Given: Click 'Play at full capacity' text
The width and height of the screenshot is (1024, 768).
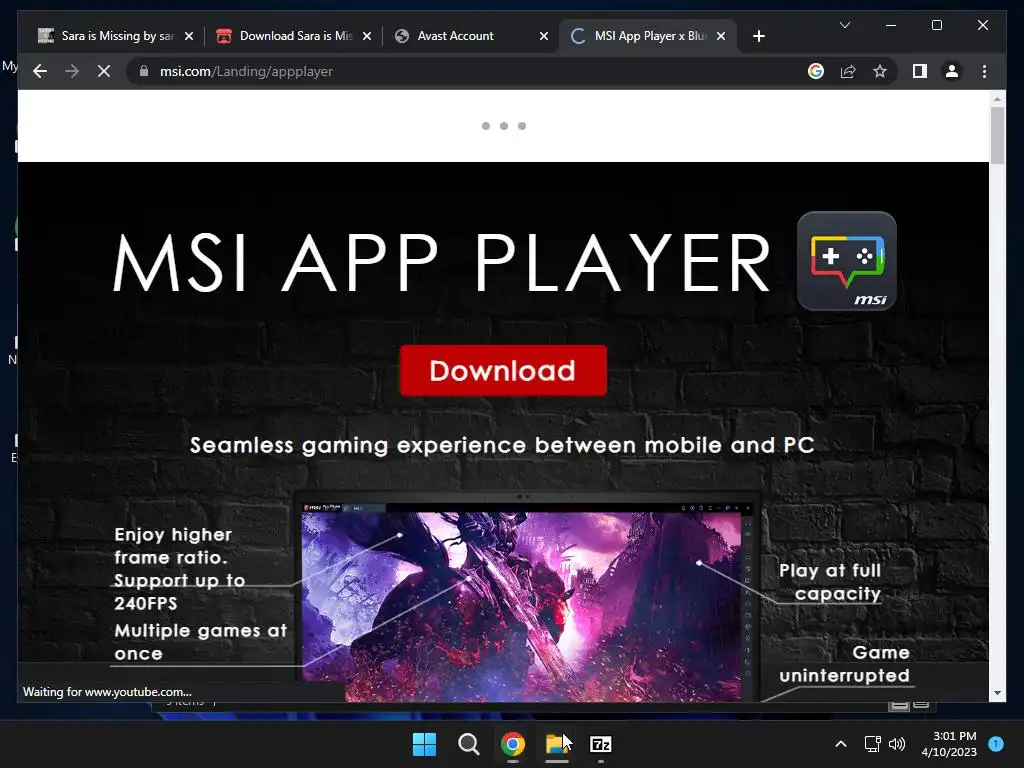Looking at the screenshot, I should [830, 582].
